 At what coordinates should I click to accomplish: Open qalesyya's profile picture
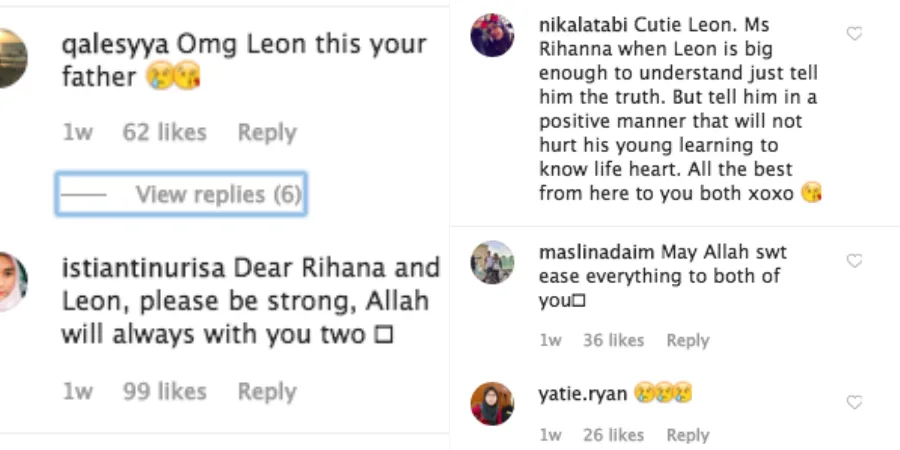pyautogui.click(x=10, y=58)
